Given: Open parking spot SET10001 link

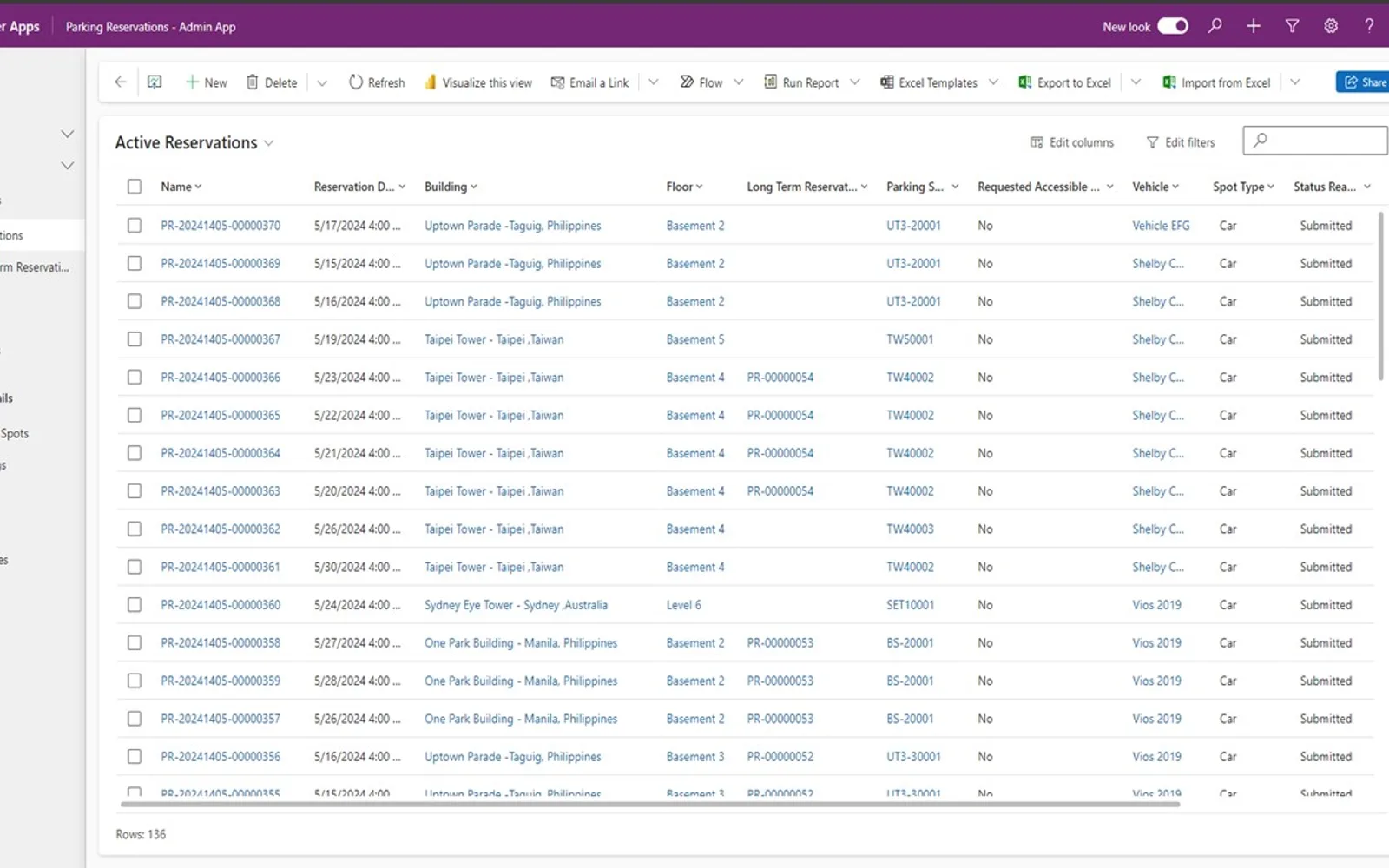Looking at the screenshot, I should 910,605.
